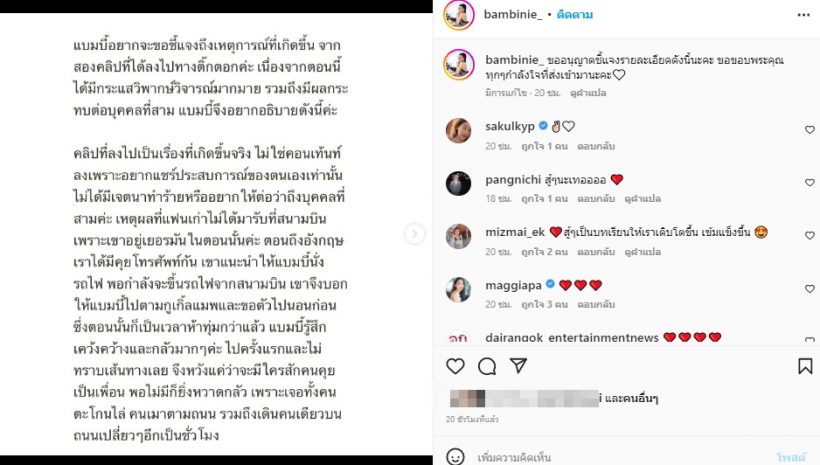This screenshot has width=820, height=465.
Task: Like maggiapa's comment heart
Action: point(810,289)
